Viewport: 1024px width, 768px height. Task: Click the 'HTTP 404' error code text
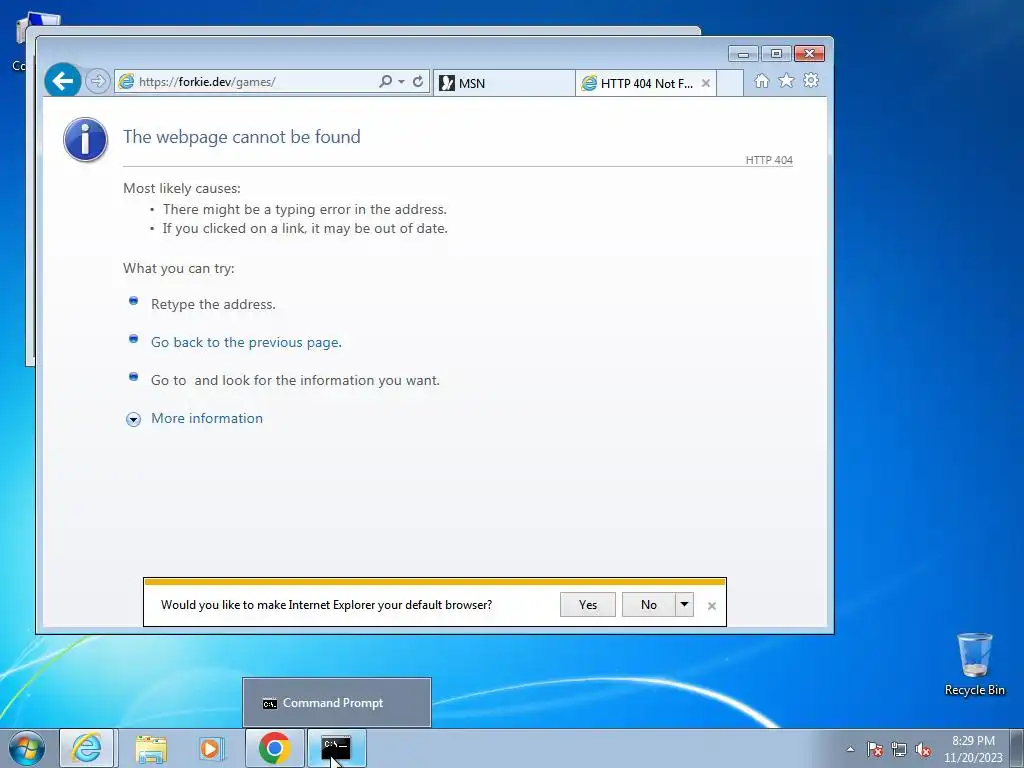coord(769,160)
